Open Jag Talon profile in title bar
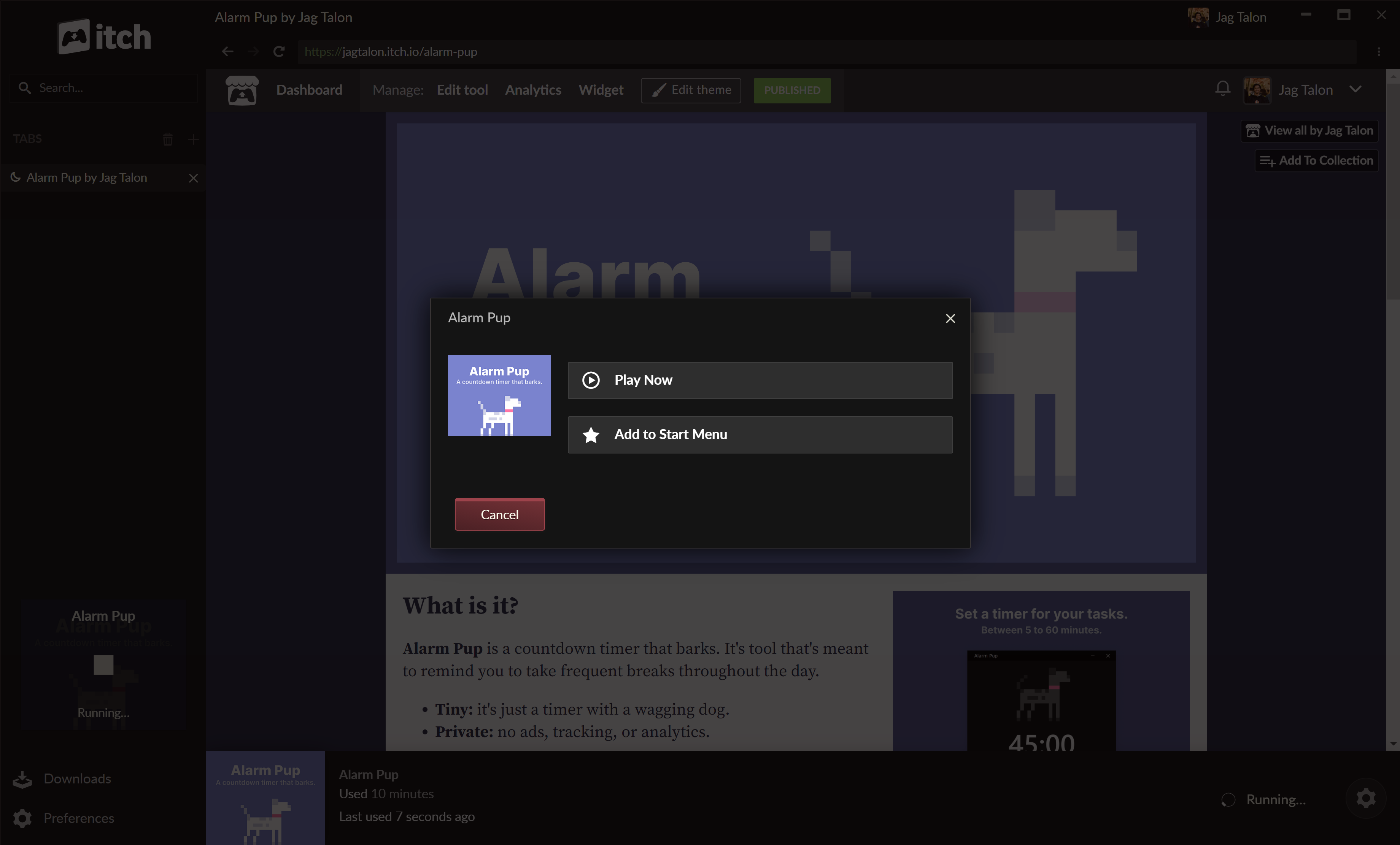The image size is (1400, 845). point(1227,17)
